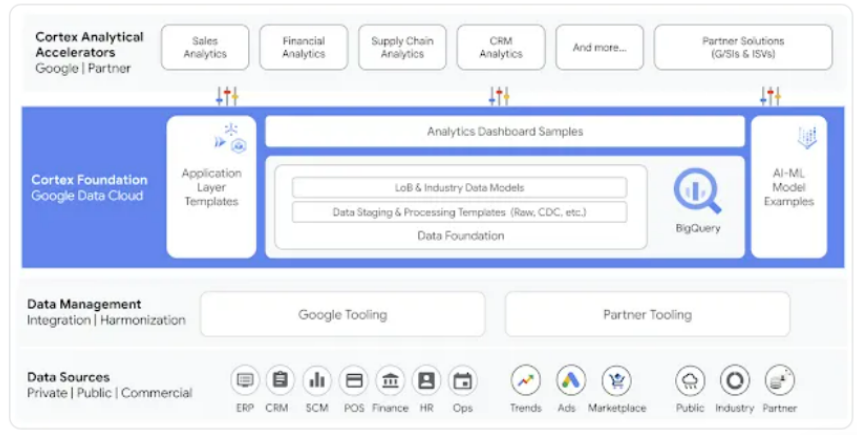Click the Partner database icon
857x435 pixels.
tap(780, 380)
